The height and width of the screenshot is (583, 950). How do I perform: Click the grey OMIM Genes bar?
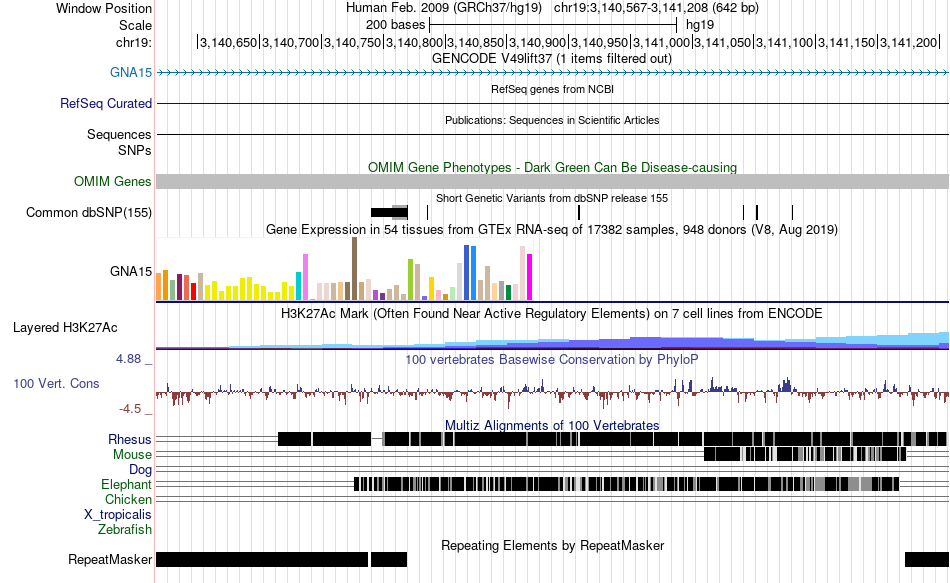553,182
